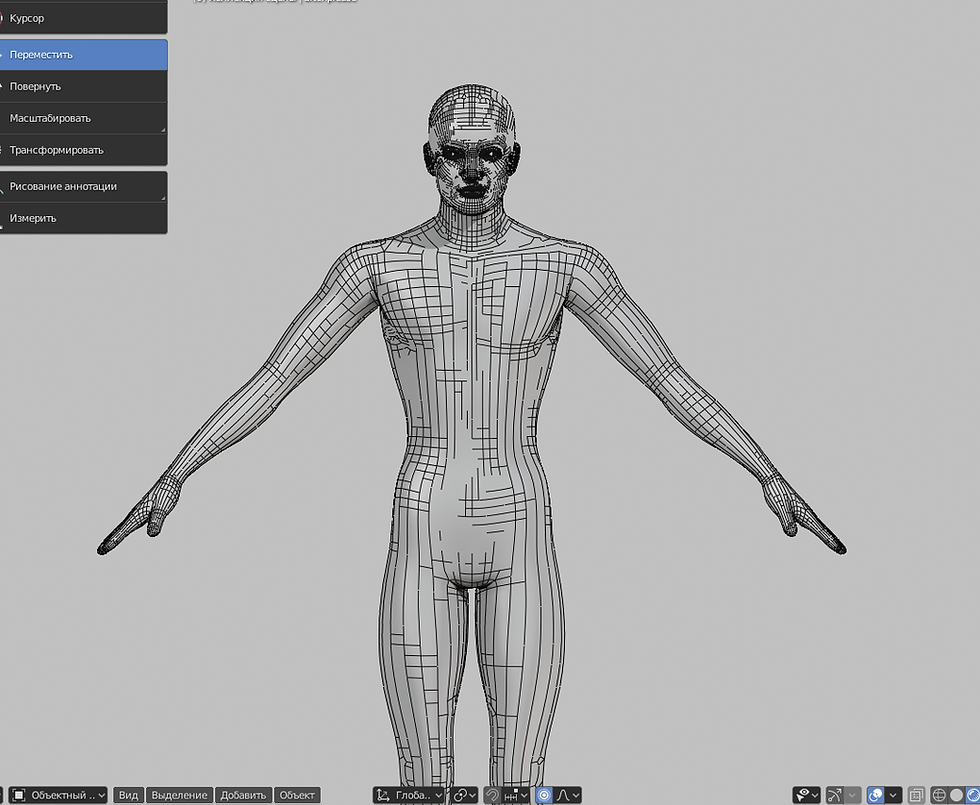Toggle the snap magnet icon
Image resolution: width=980 pixels, height=805 pixels.
492,795
